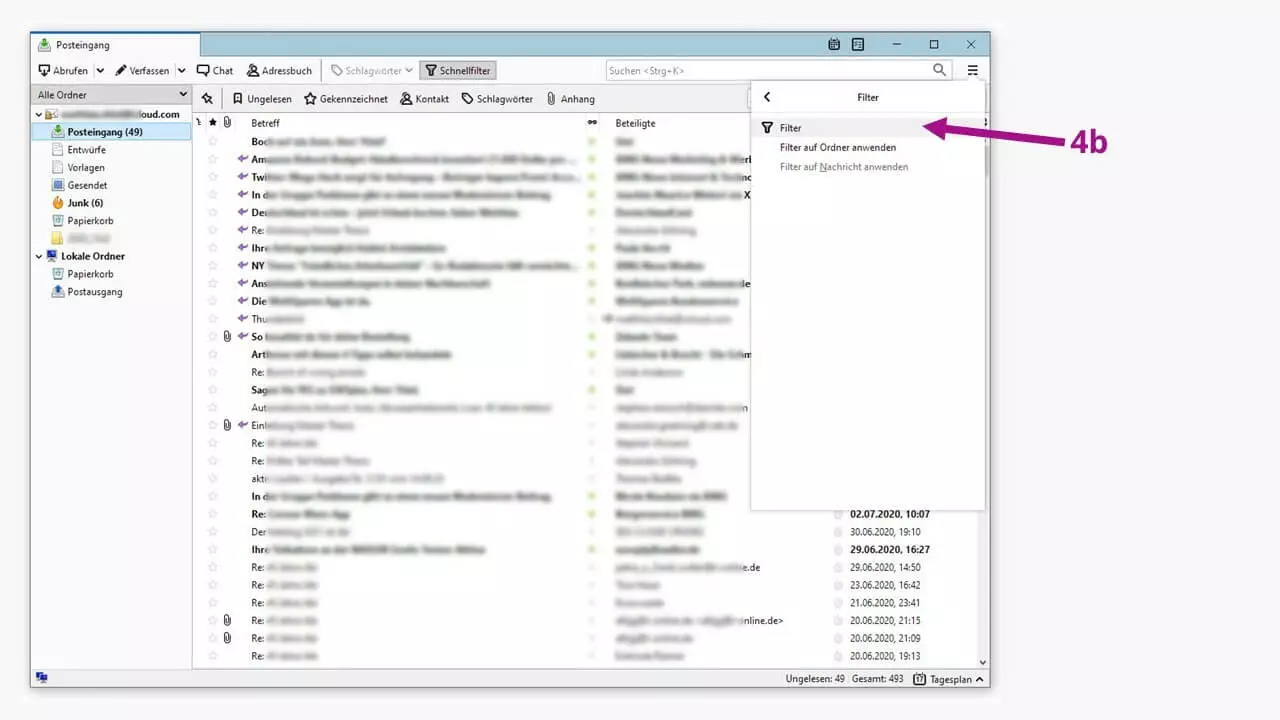The width and height of the screenshot is (1280, 720).
Task: Open Papierkorb under the mail account
Action: pyautogui.click(x=90, y=221)
